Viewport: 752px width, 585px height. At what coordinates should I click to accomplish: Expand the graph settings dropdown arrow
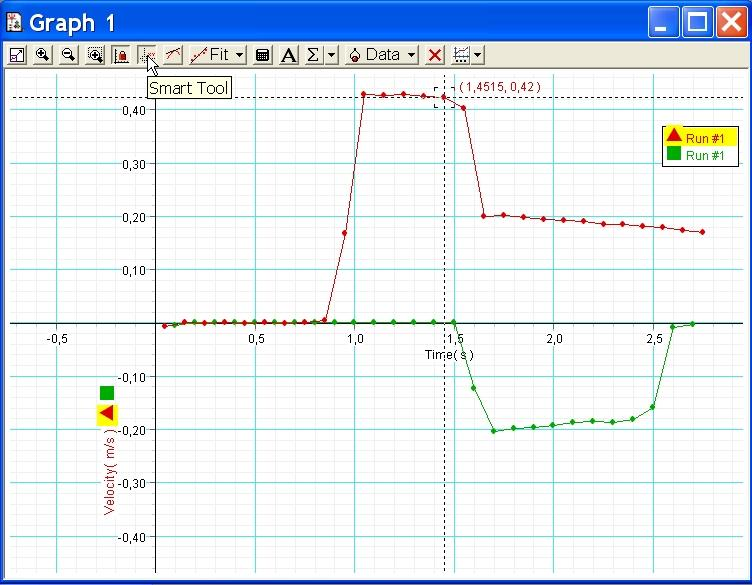point(478,55)
